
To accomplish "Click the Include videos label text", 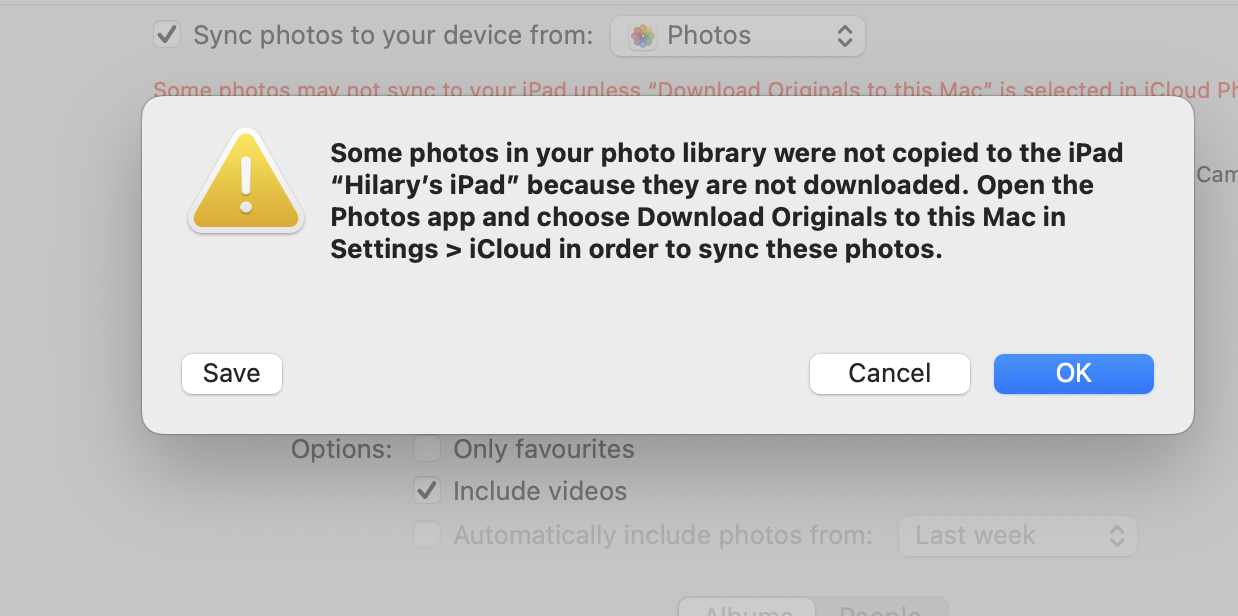I will point(540,491).
